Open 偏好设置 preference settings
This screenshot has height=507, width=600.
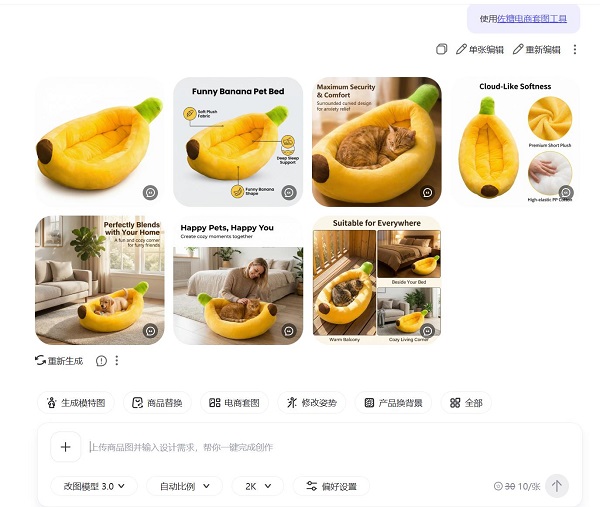point(331,486)
